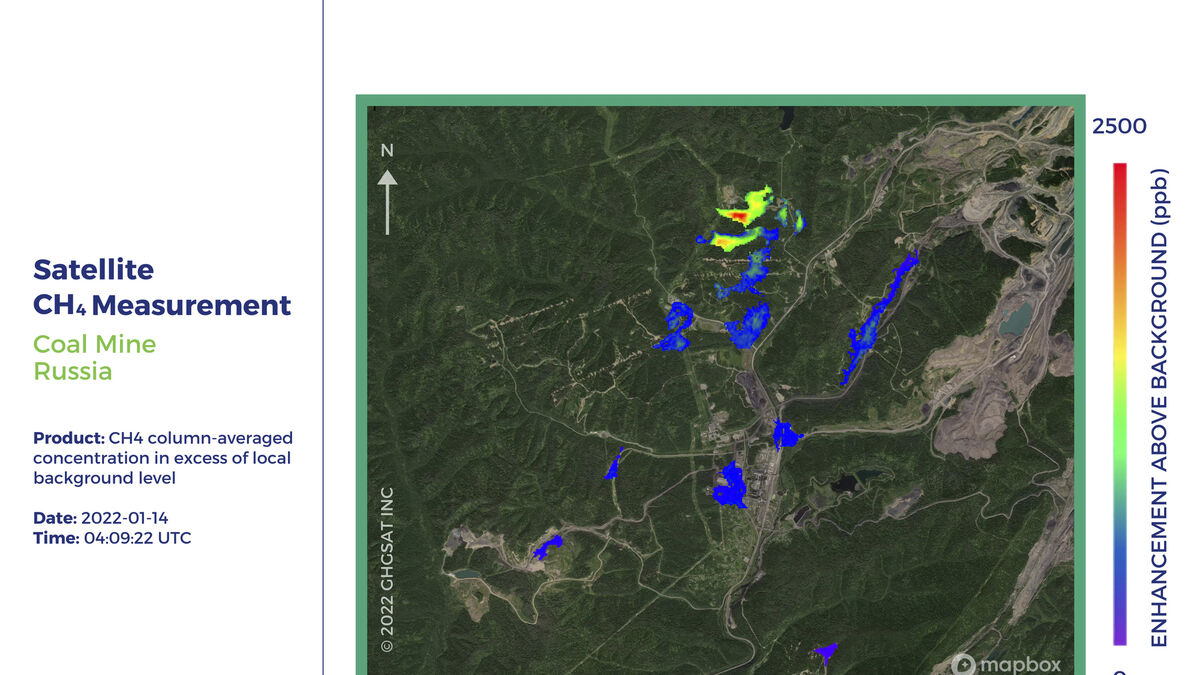The image size is (1200, 675).
Task: Click the narrow blue plume sliver on the left
Action: 614,464
